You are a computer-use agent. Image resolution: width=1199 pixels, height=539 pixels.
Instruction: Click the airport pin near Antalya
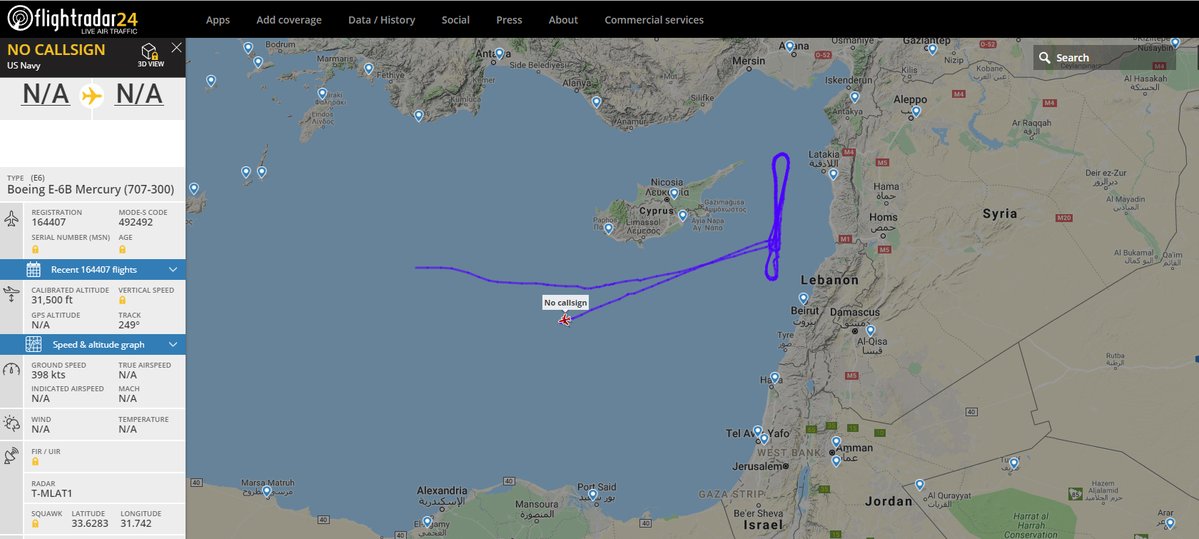pos(499,54)
